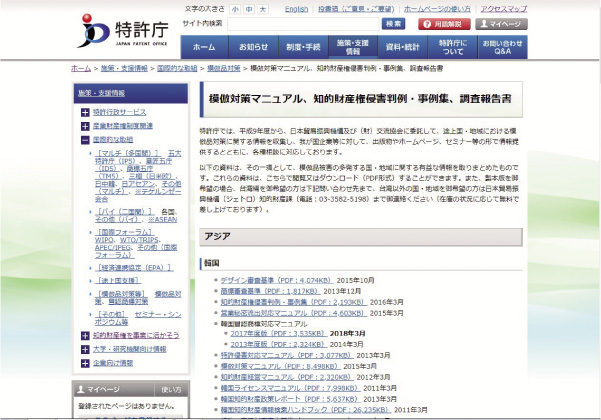Screen dimensions: 601x420
Task: Switch site to English
Action: 297,8
